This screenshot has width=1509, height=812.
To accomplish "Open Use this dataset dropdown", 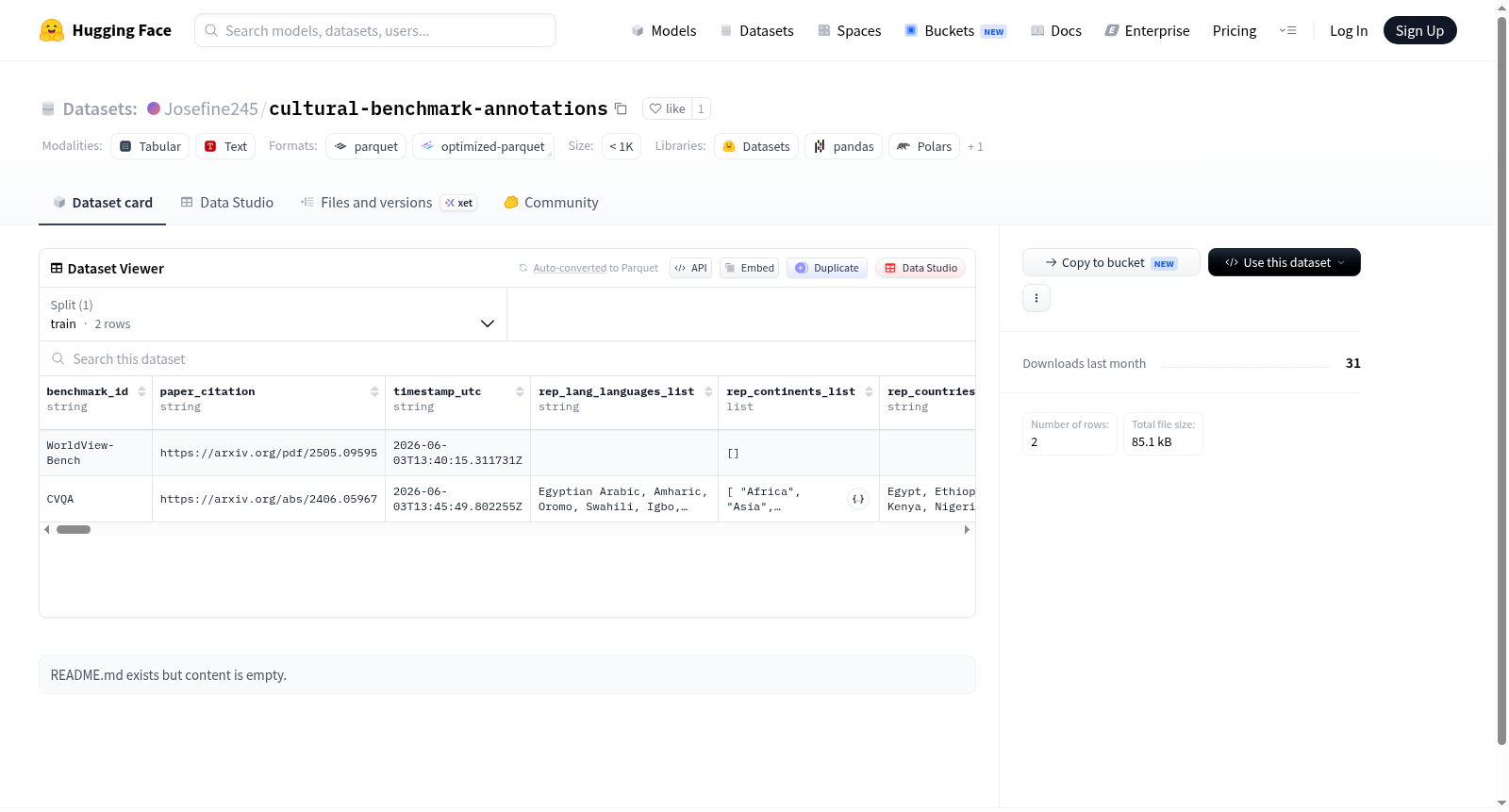I will pos(1284,262).
